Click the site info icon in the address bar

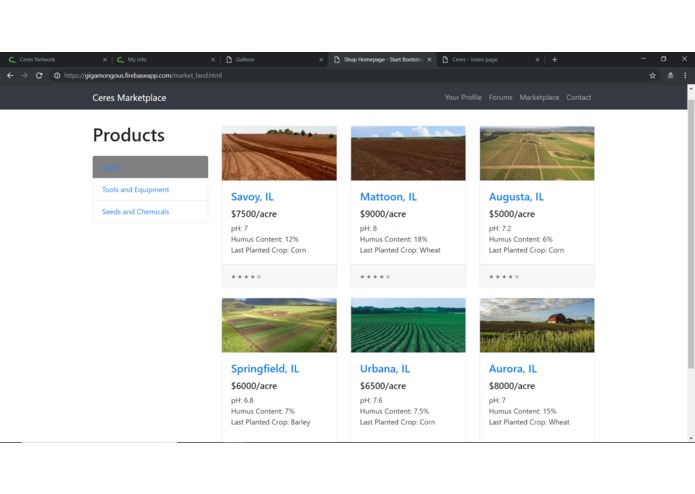click(57, 76)
